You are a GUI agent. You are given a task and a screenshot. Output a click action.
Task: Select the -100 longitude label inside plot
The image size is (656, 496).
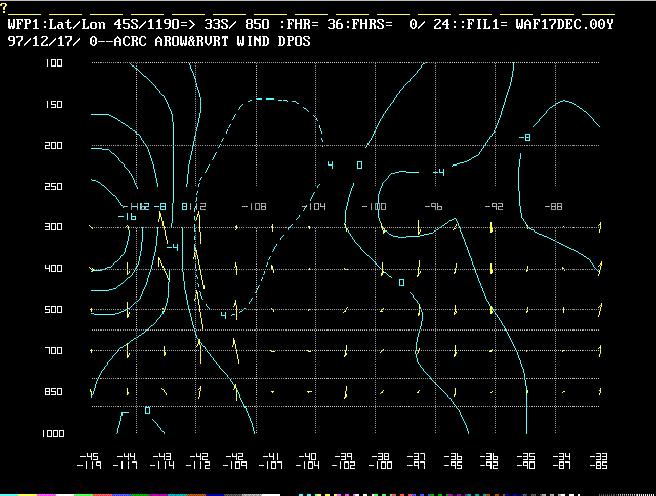pyautogui.click(x=374, y=206)
